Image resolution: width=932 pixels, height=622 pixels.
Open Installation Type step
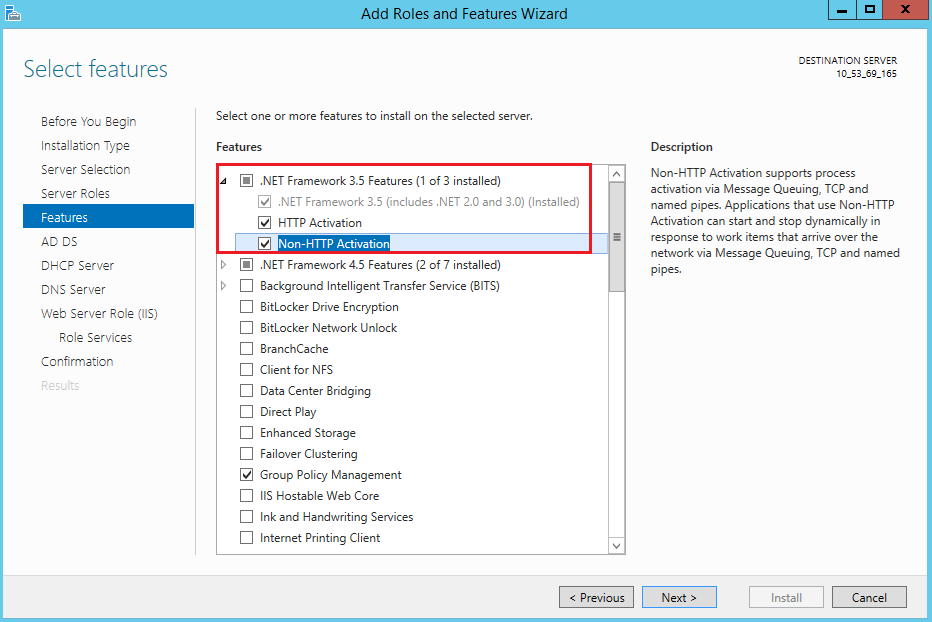85,146
